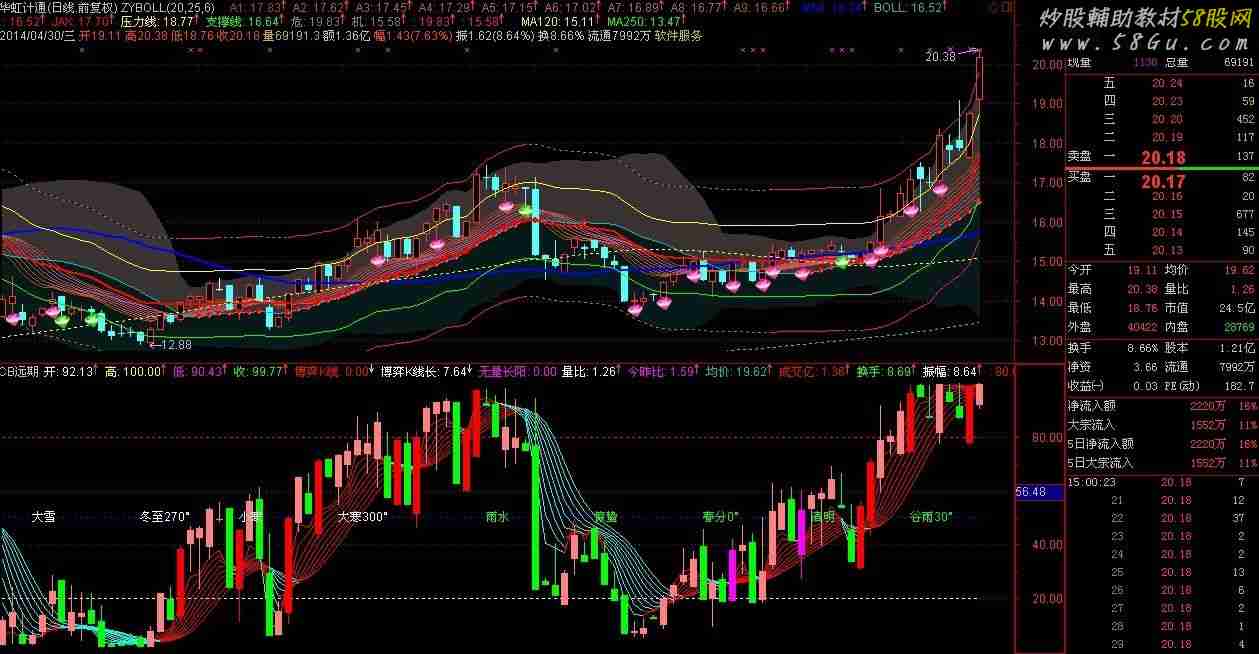Click the 12.88 low price annotation on chart
This screenshot has width=1259, height=654.
[175, 344]
